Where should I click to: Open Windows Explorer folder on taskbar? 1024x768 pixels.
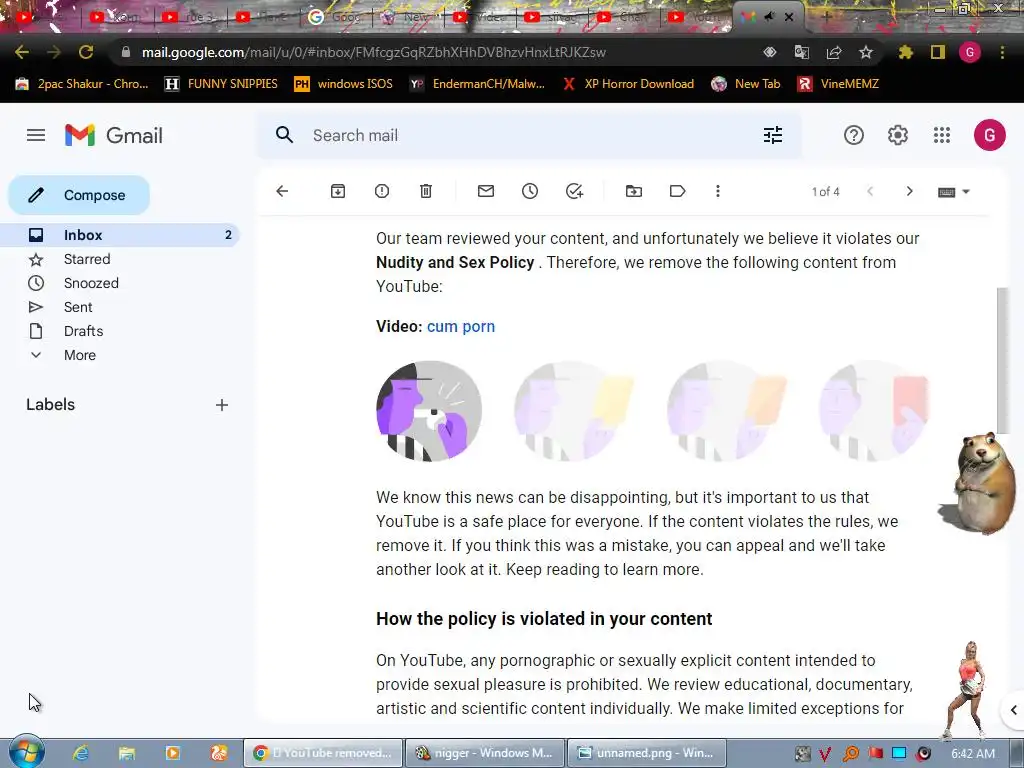[x=127, y=753]
